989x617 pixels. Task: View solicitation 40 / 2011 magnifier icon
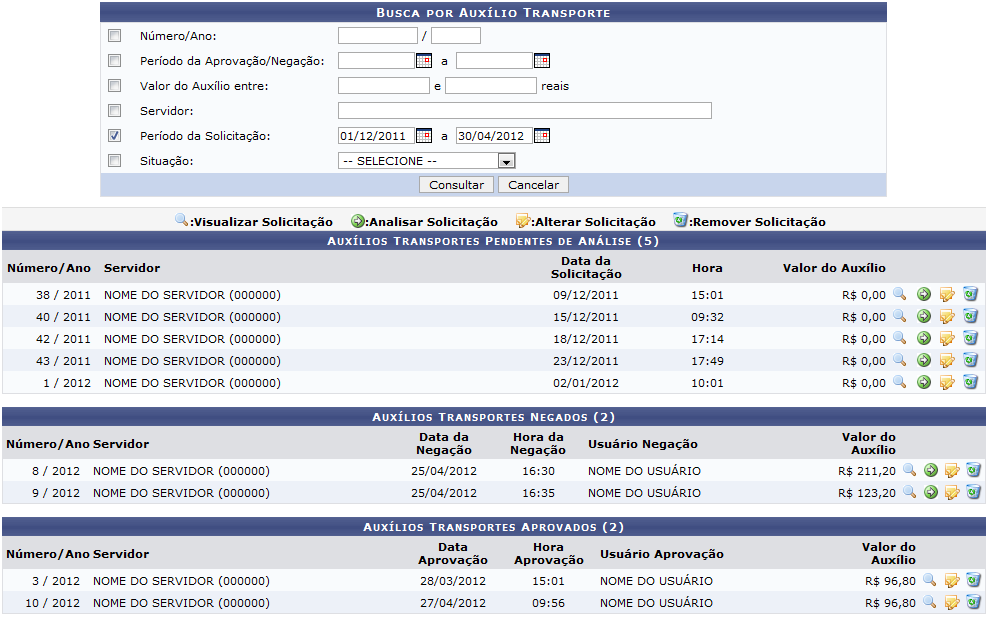pos(899,317)
